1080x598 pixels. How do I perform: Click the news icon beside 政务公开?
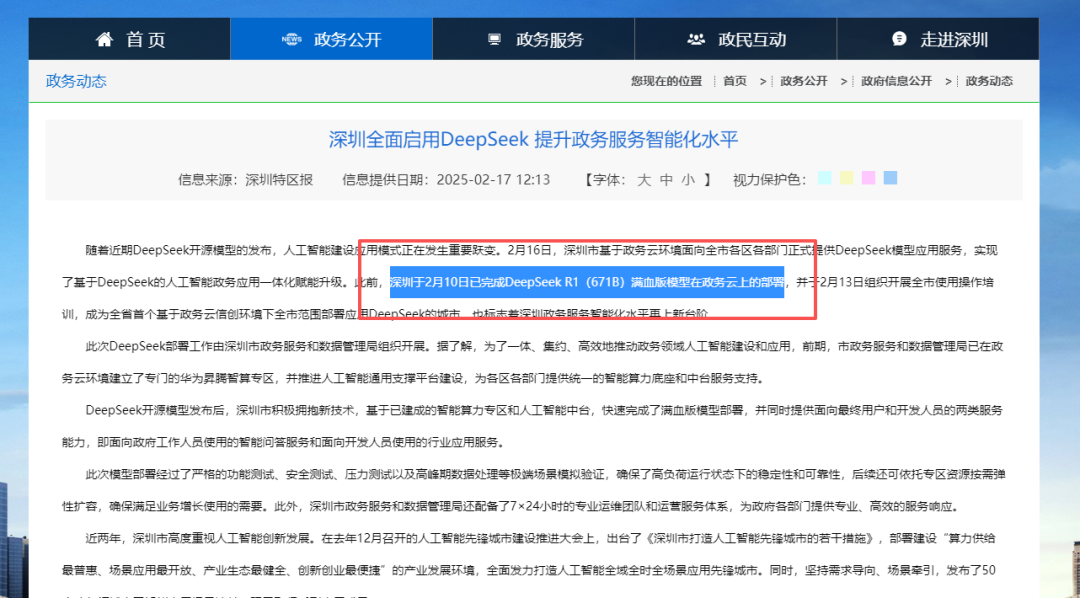tap(291, 38)
